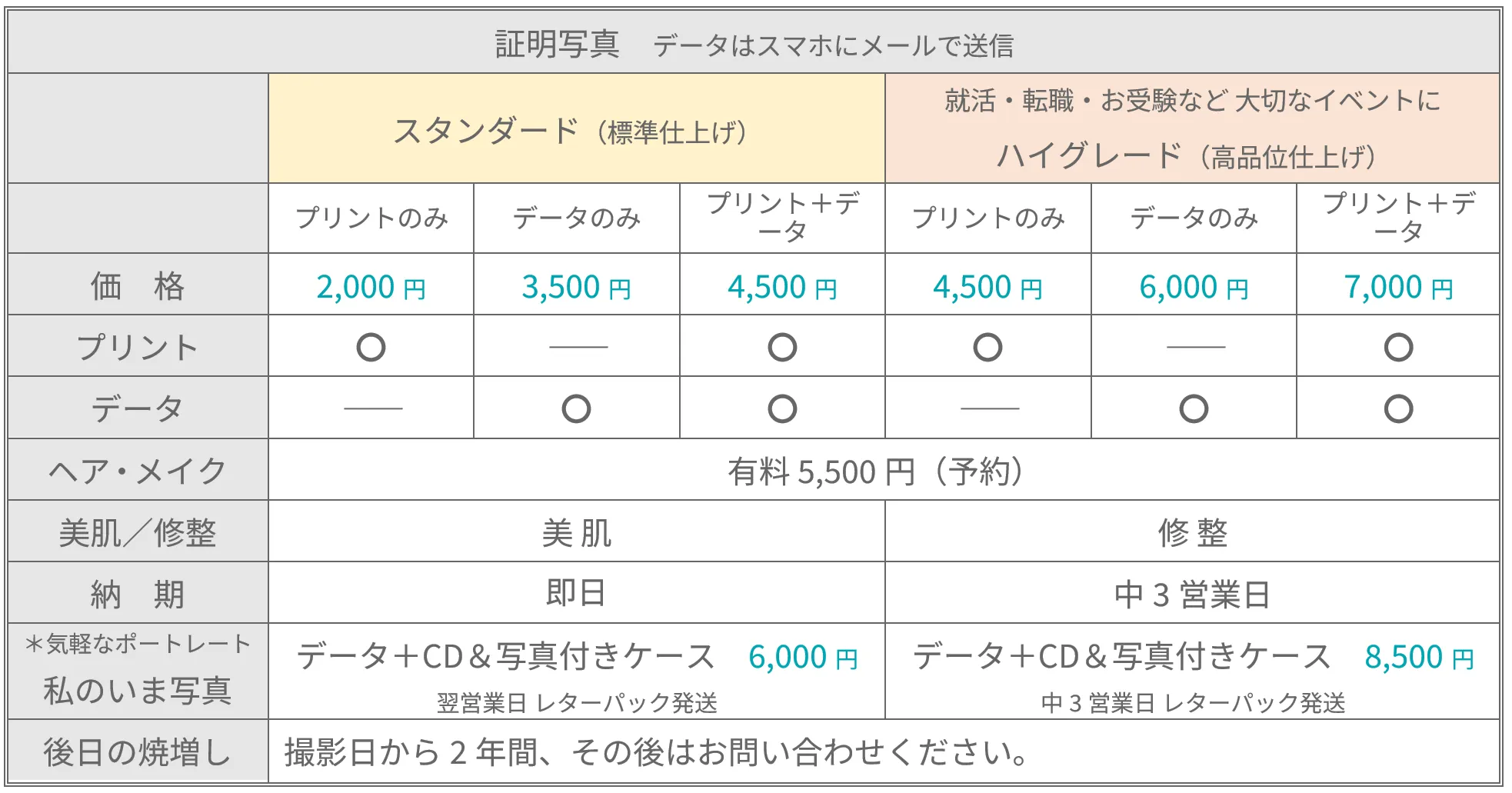
Task: Click the circle for Standard プリントのみ print row
Action: [x=371, y=347]
